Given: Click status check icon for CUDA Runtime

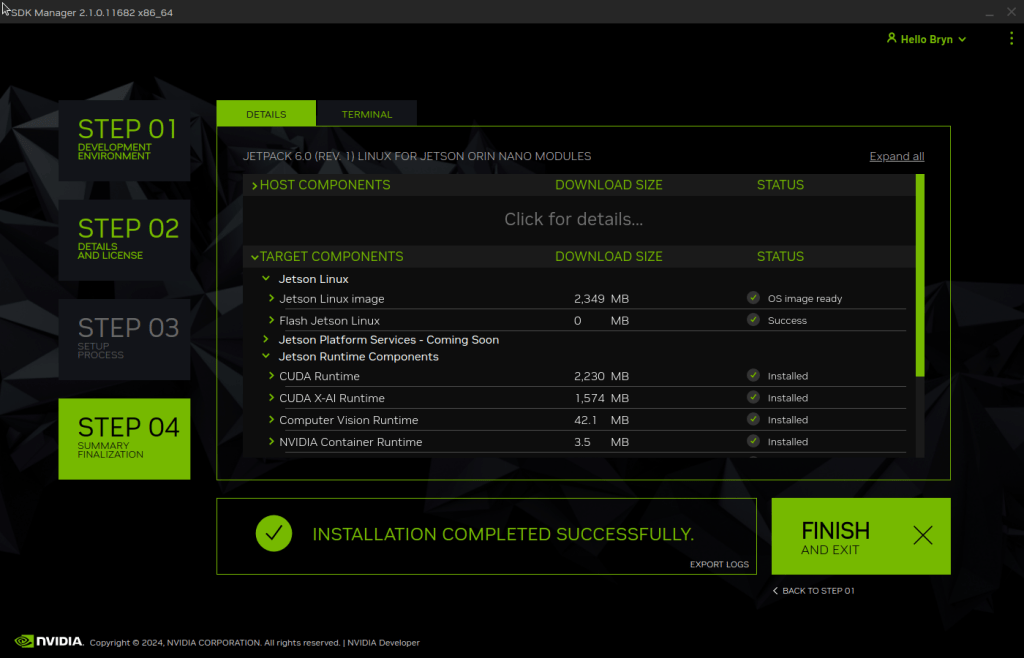Looking at the screenshot, I should point(753,376).
